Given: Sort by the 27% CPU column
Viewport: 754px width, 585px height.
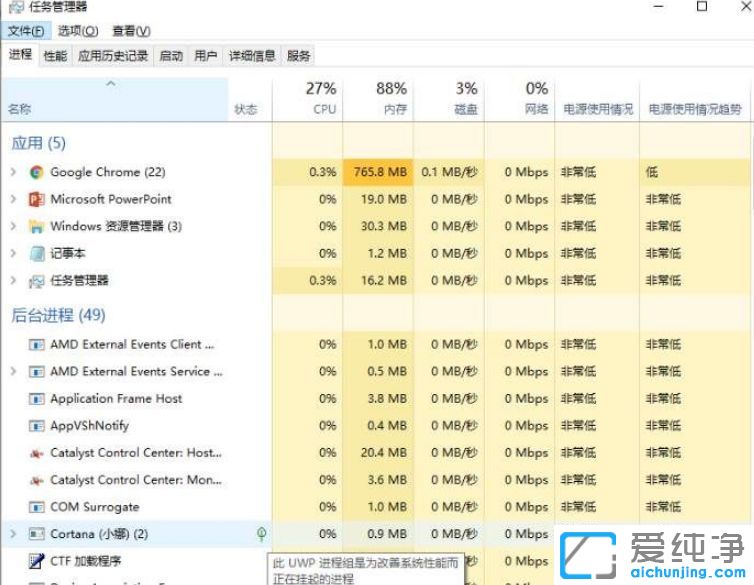Looking at the screenshot, I should (308, 99).
